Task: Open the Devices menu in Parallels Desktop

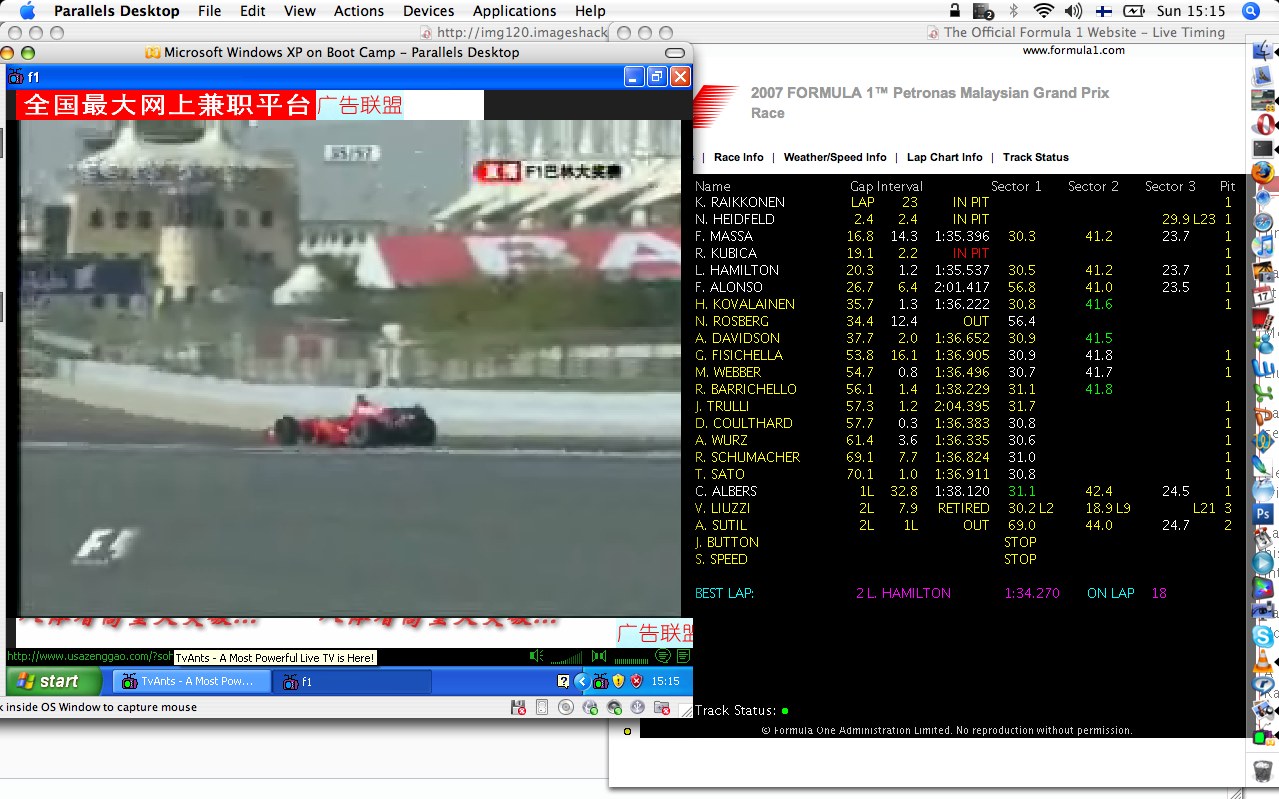Action: pyautogui.click(x=428, y=11)
